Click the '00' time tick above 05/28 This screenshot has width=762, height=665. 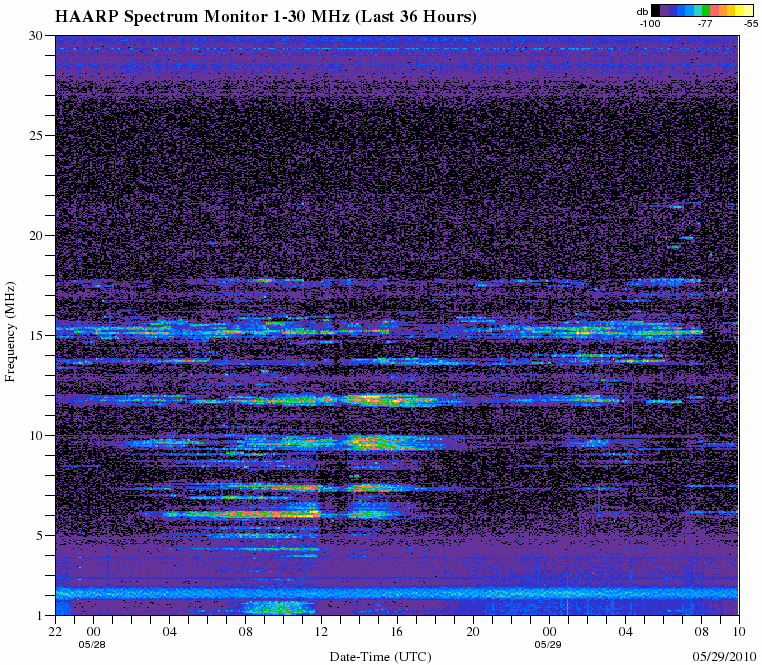click(93, 631)
